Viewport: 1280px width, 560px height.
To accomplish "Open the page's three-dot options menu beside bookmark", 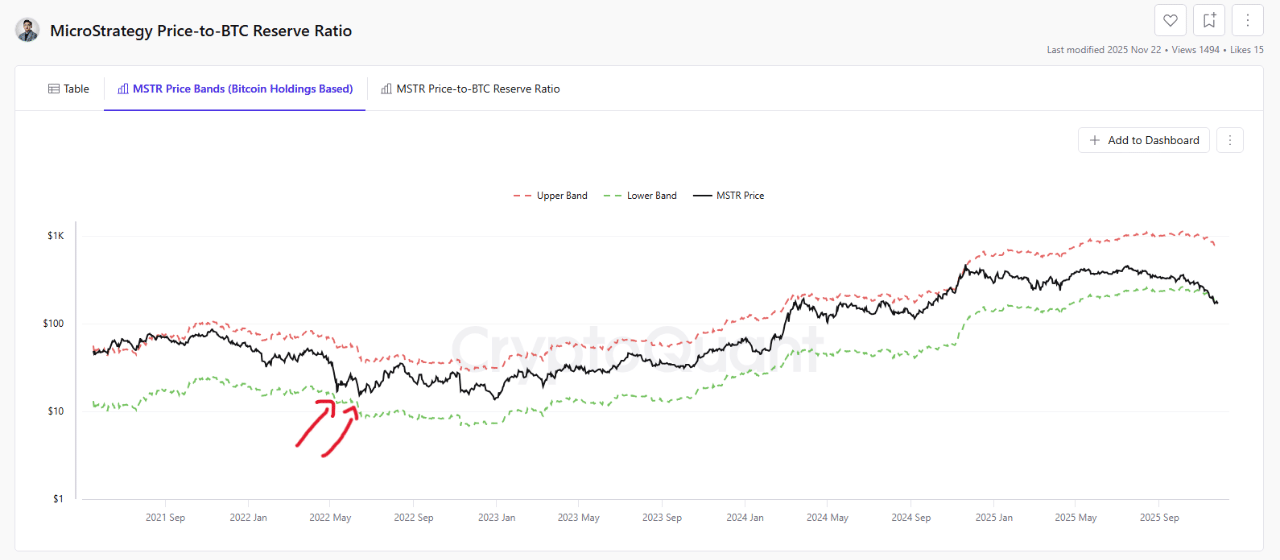I will (x=1247, y=20).
